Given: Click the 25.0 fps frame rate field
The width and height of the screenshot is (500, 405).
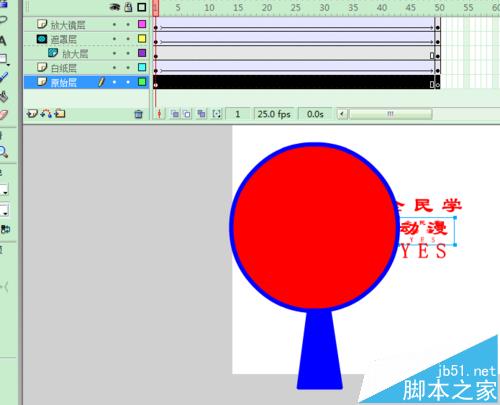Looking at the screenshot, I should (x=274, y=114).
